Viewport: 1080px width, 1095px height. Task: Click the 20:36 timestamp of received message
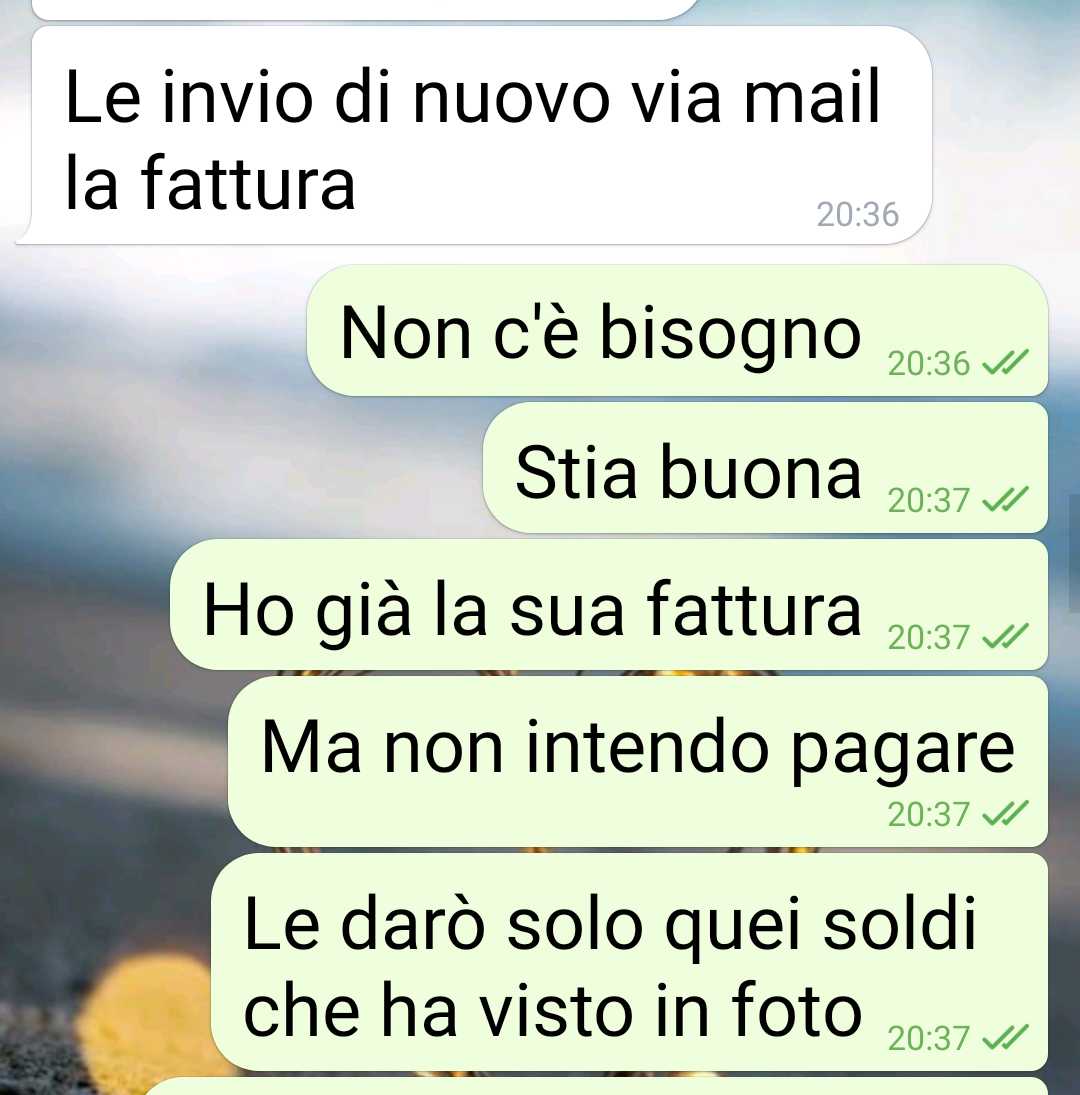857,214
